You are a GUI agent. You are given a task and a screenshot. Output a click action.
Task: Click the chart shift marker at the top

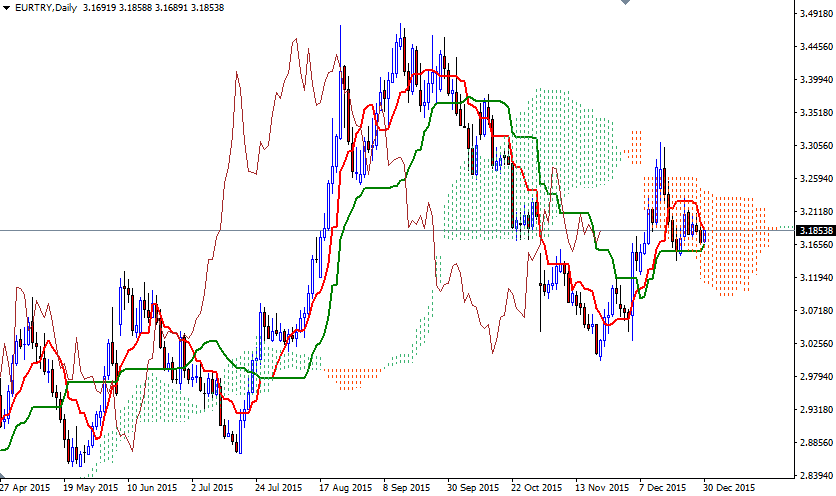[625, 2]
